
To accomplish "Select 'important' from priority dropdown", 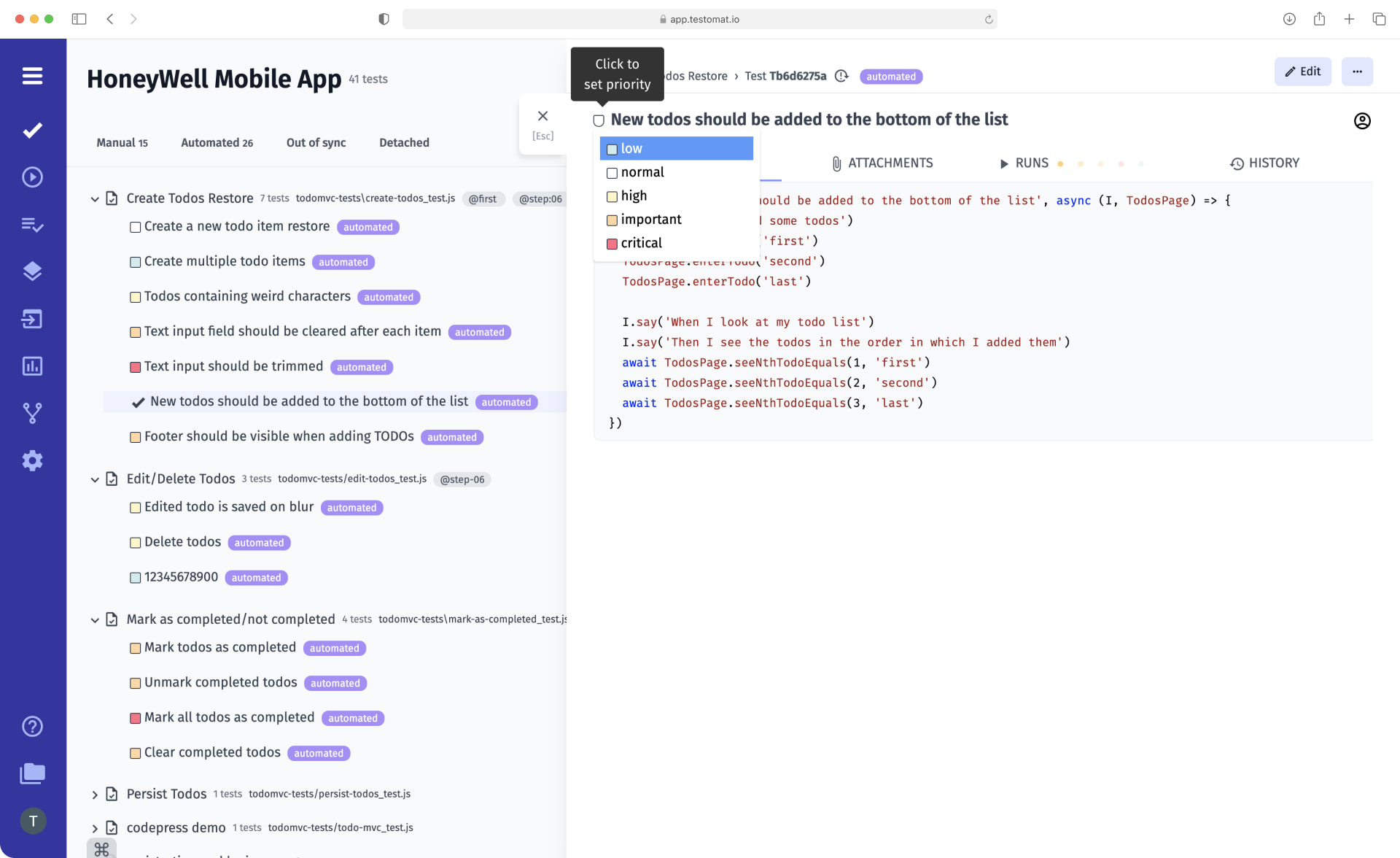I will click(651, 219).
